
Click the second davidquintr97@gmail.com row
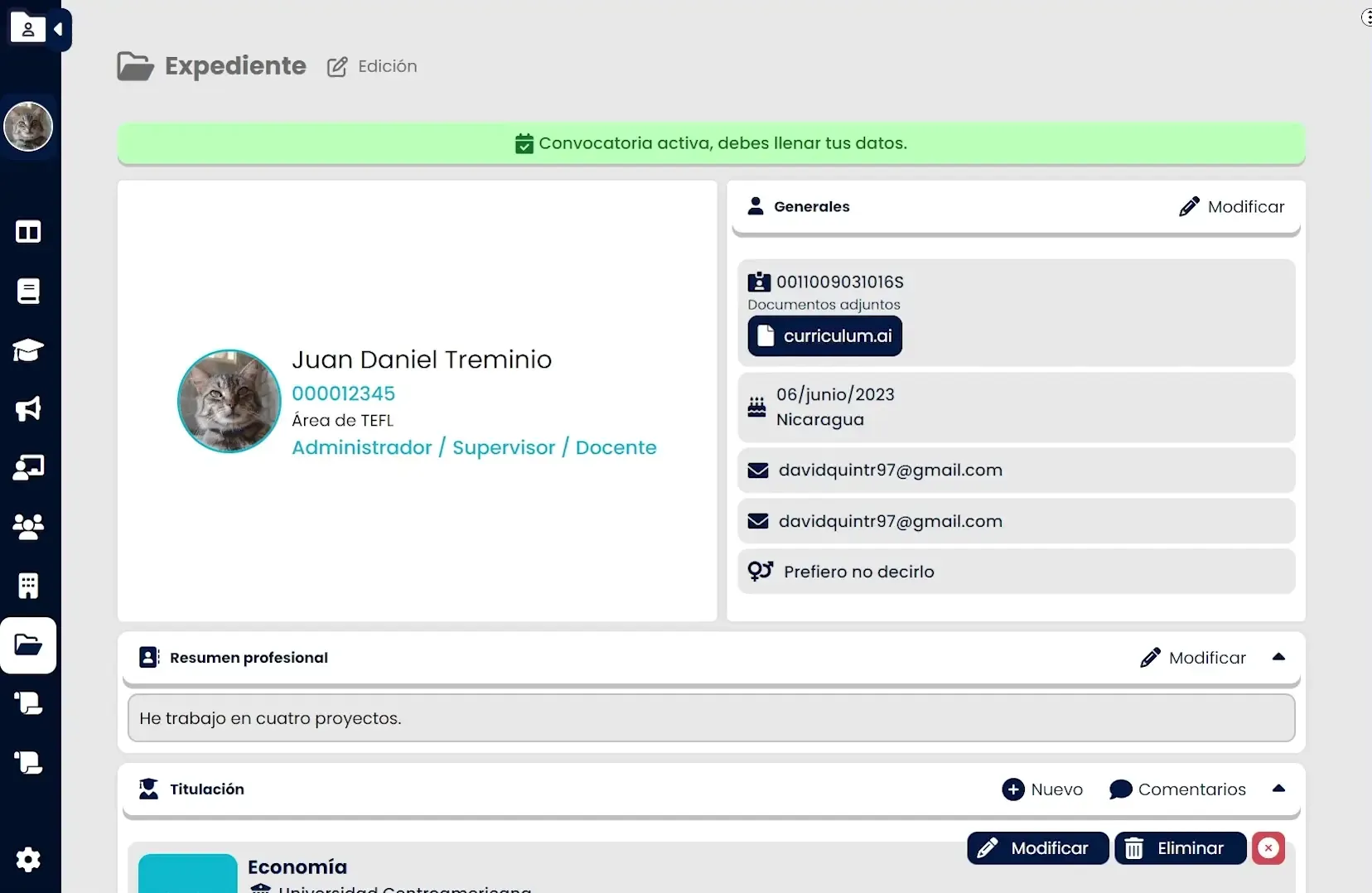pos(1016,521)
